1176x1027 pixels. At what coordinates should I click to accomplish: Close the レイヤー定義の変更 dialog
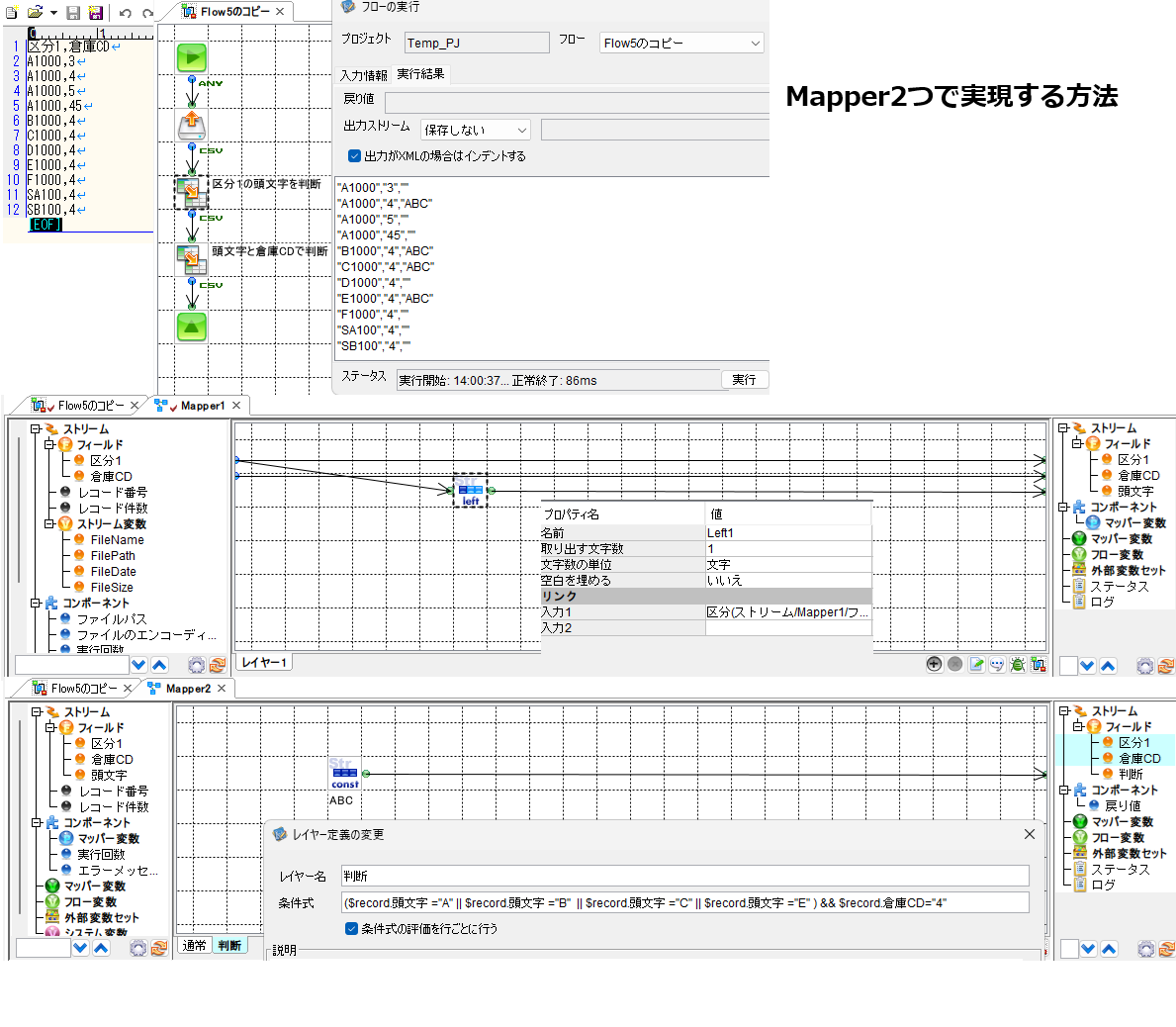1029,834
